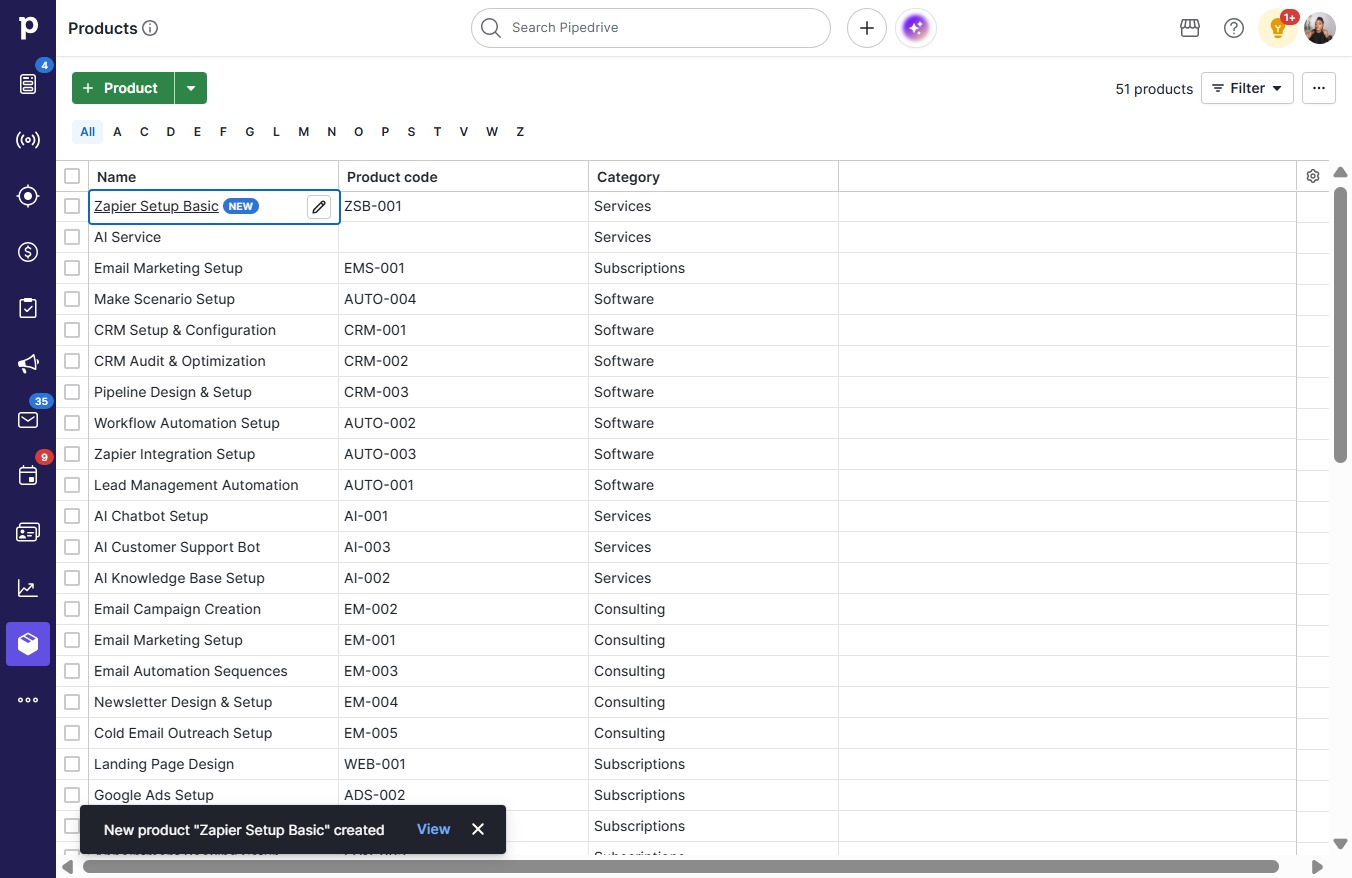Open the Filter dropdown
The height and width of the screenshot is (878, 1352).
[1247, 88]
